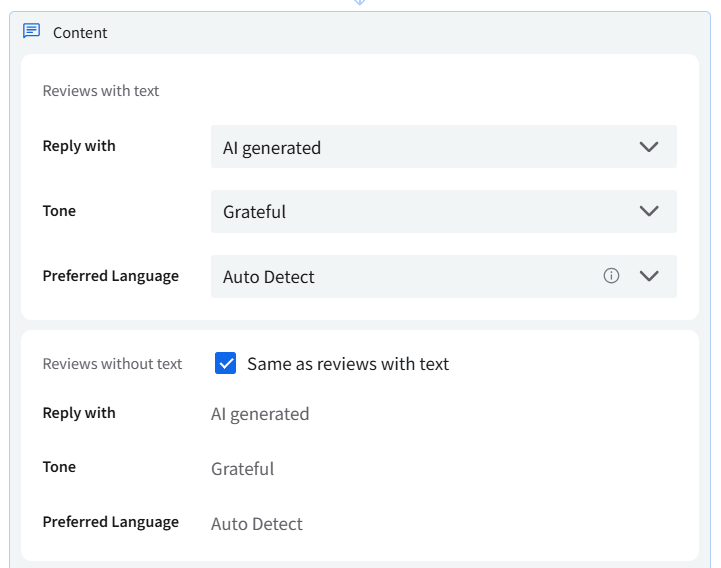721x568 pixels.
Task: Click the chevron arrow on Auto Detect dropdown
Action: click(649, 276)
